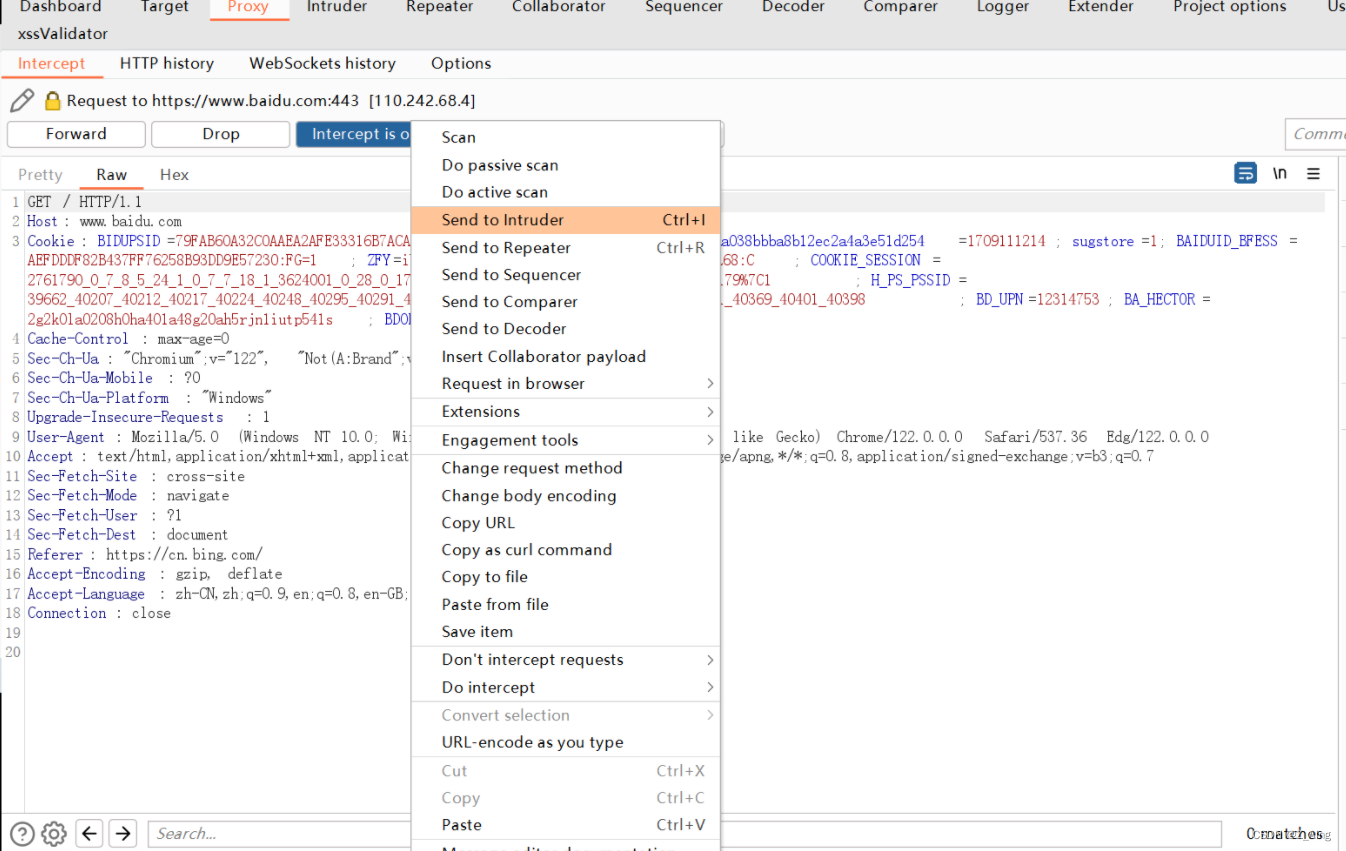Click the Forward button
This screenshot has height=851, width=1346.
pyautogui.click(x=75, y=133)
